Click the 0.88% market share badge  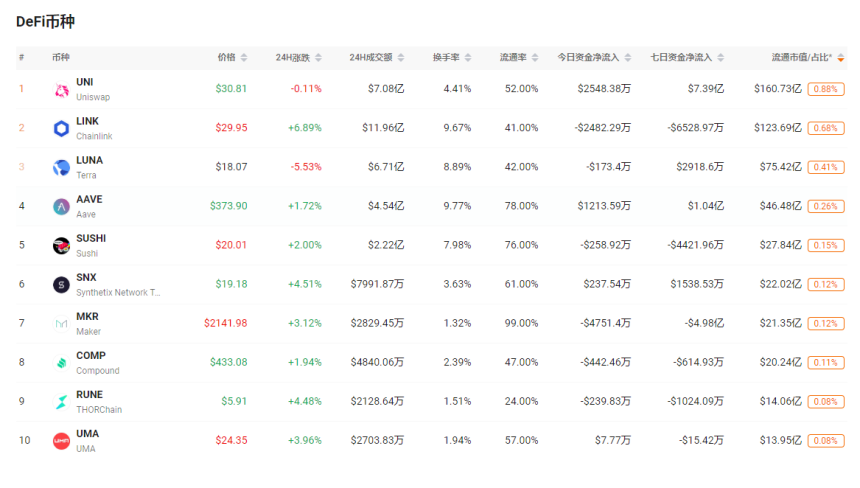click(x=825, y=89)
